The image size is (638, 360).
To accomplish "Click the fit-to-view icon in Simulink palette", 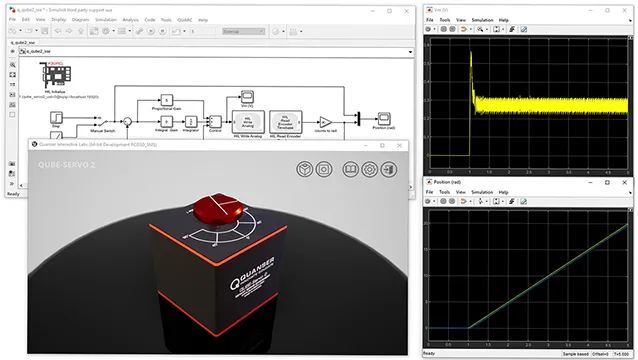I will tap(13, 75).
